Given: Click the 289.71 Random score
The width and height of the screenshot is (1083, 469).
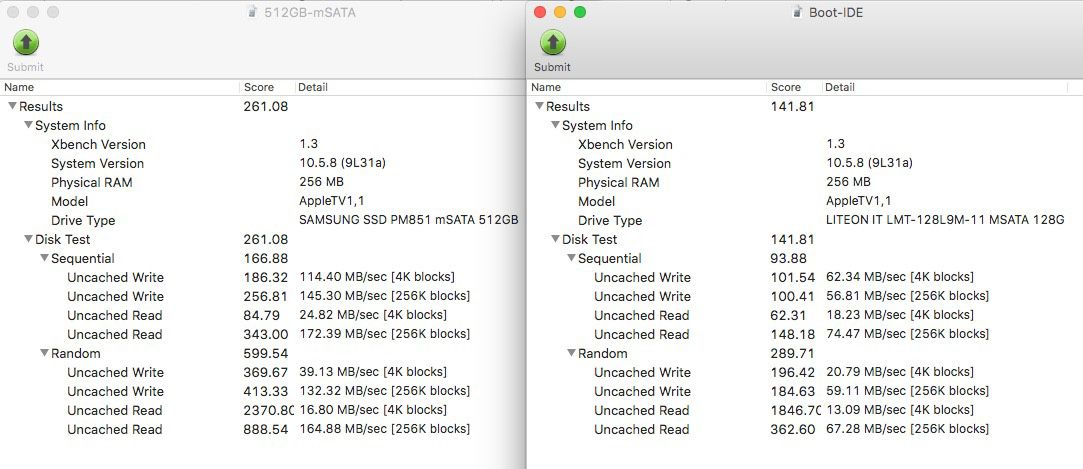Looking at the screenshot, I should tap(792, 353).
